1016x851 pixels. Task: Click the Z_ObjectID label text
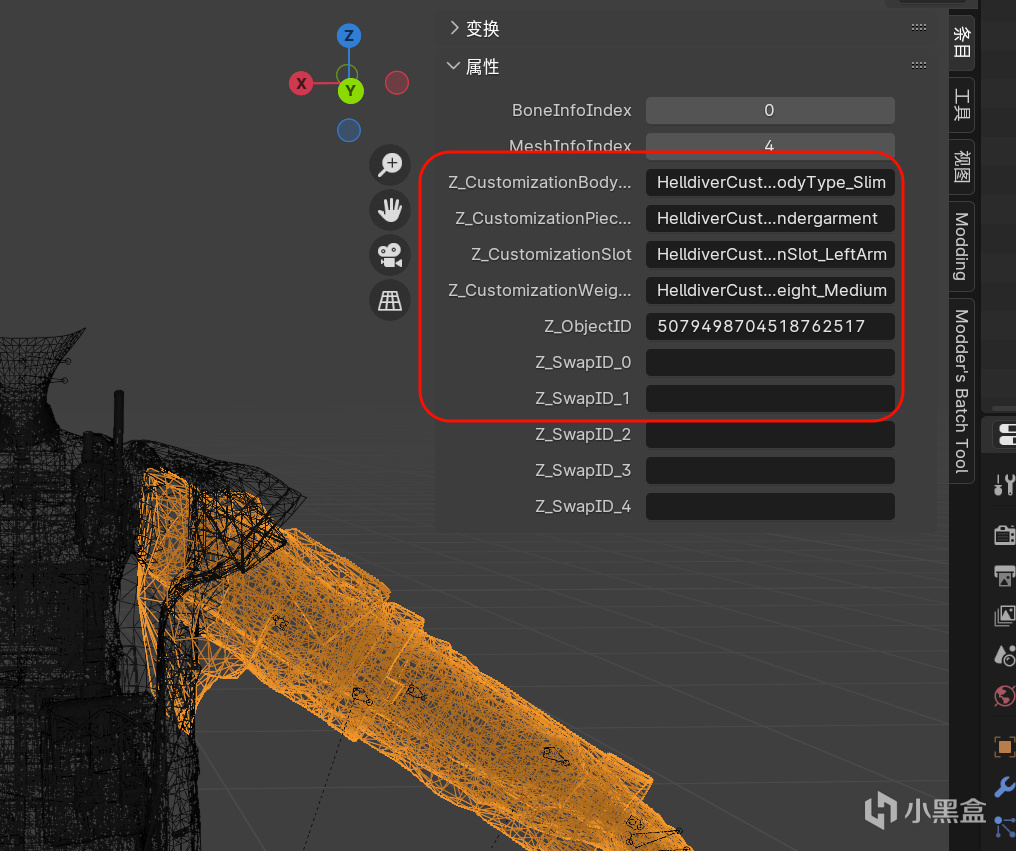point(587,326)
